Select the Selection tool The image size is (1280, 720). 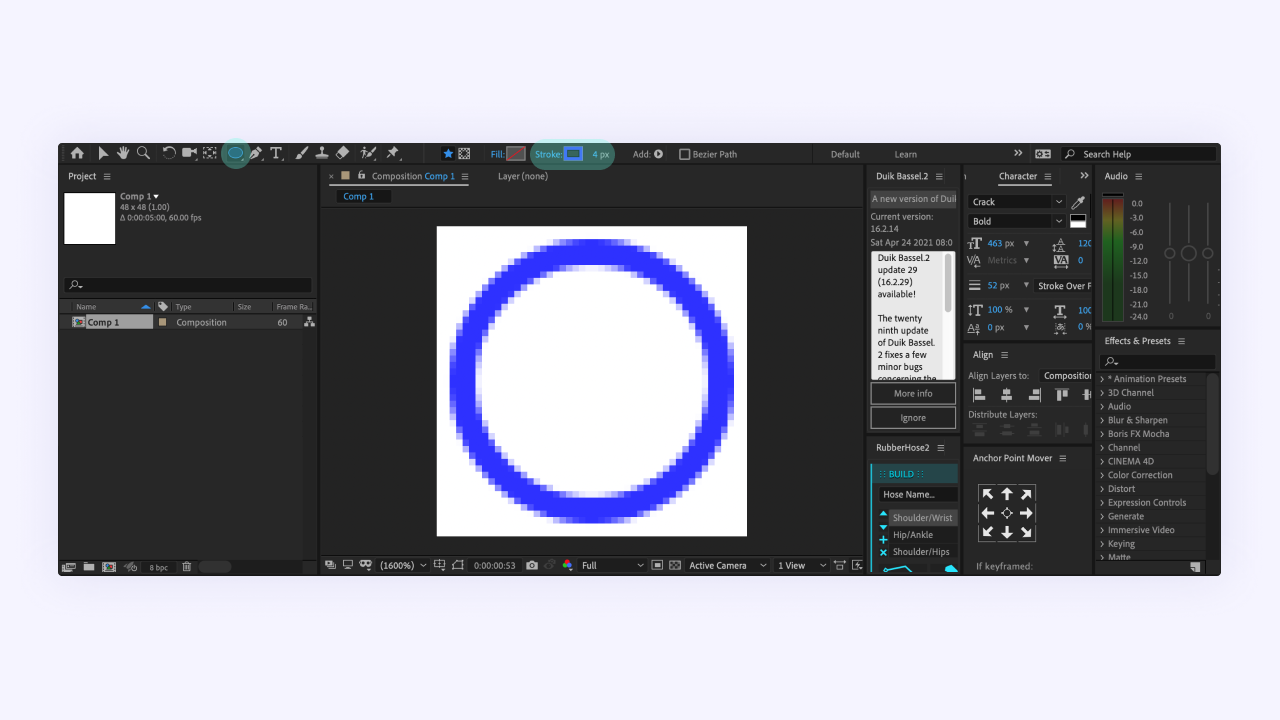coord(103,154)
